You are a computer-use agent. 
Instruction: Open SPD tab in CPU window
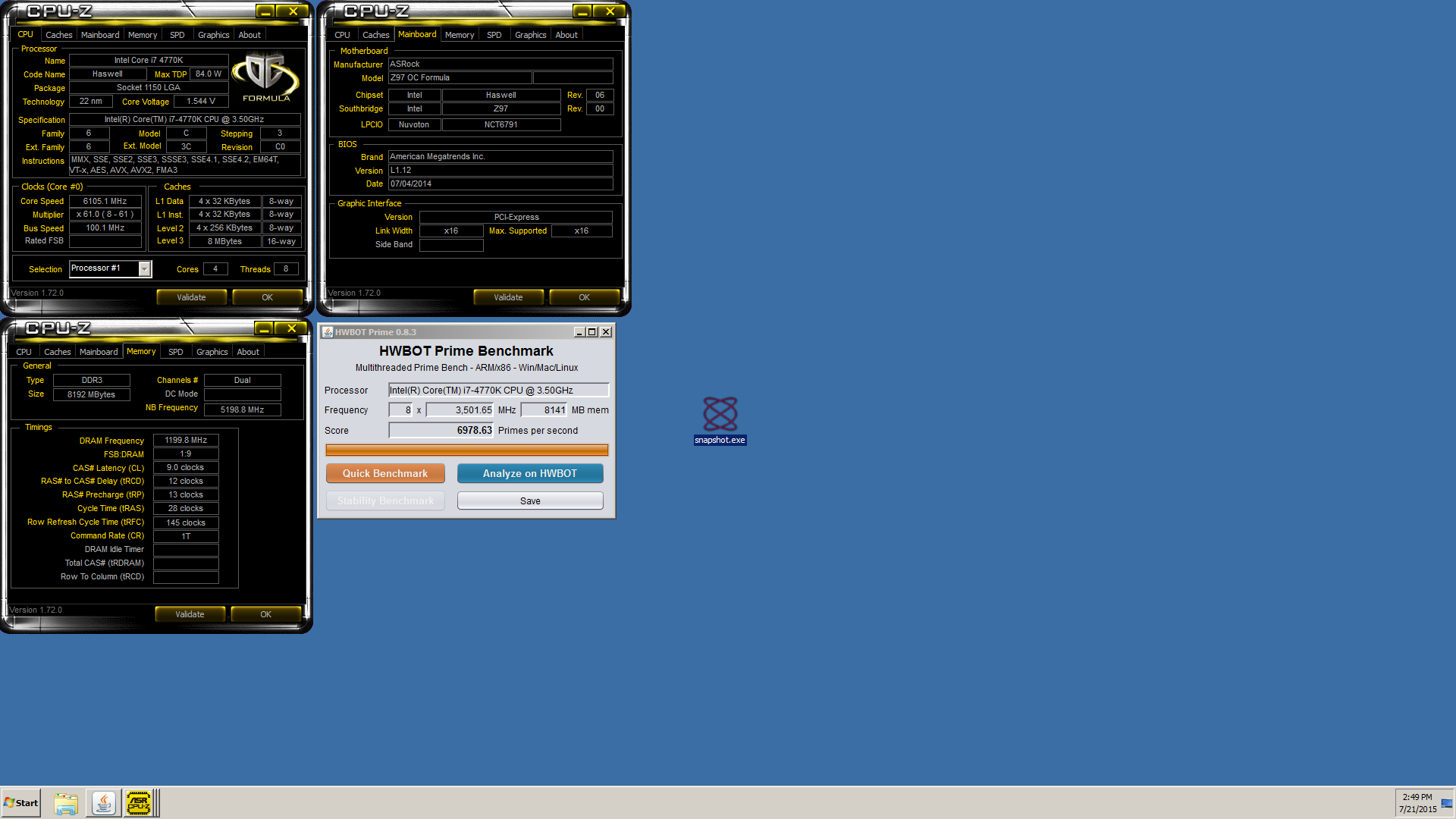point(177,35)
